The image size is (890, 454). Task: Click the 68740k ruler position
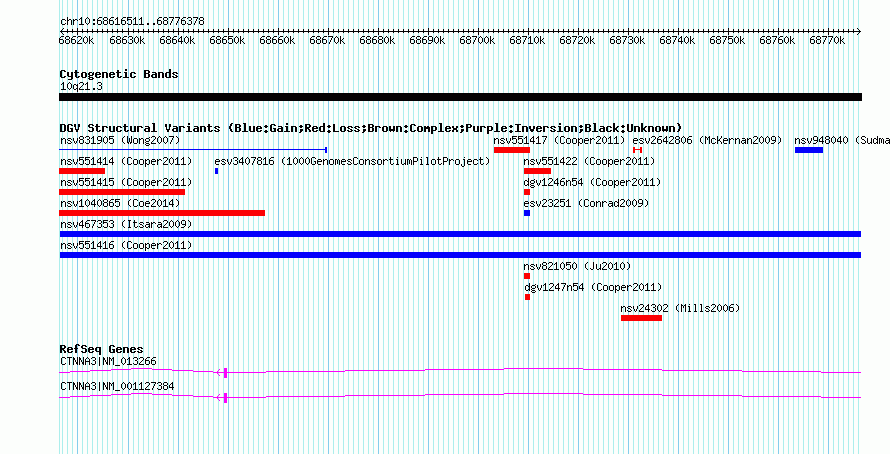click(x=677, y=40)
